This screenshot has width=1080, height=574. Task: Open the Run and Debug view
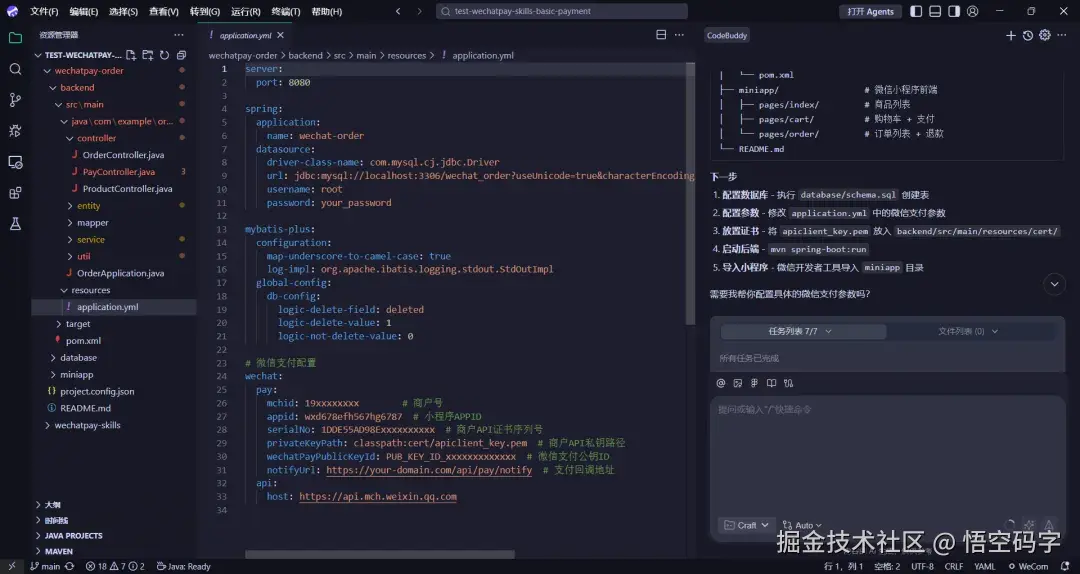click(15, 131)
